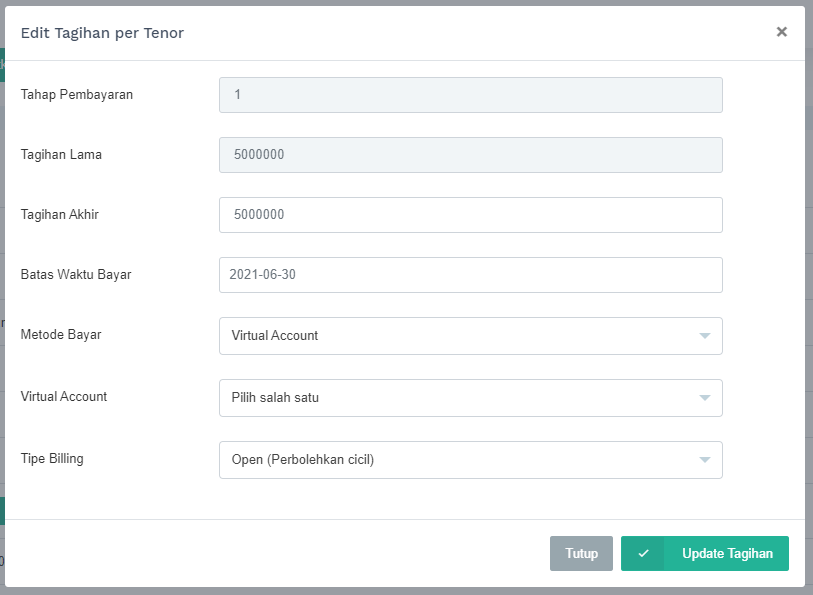Click the disabled Tahap Pembayaran field
The height and width of the screenshot is (595, 813).
tap(470, 95)
